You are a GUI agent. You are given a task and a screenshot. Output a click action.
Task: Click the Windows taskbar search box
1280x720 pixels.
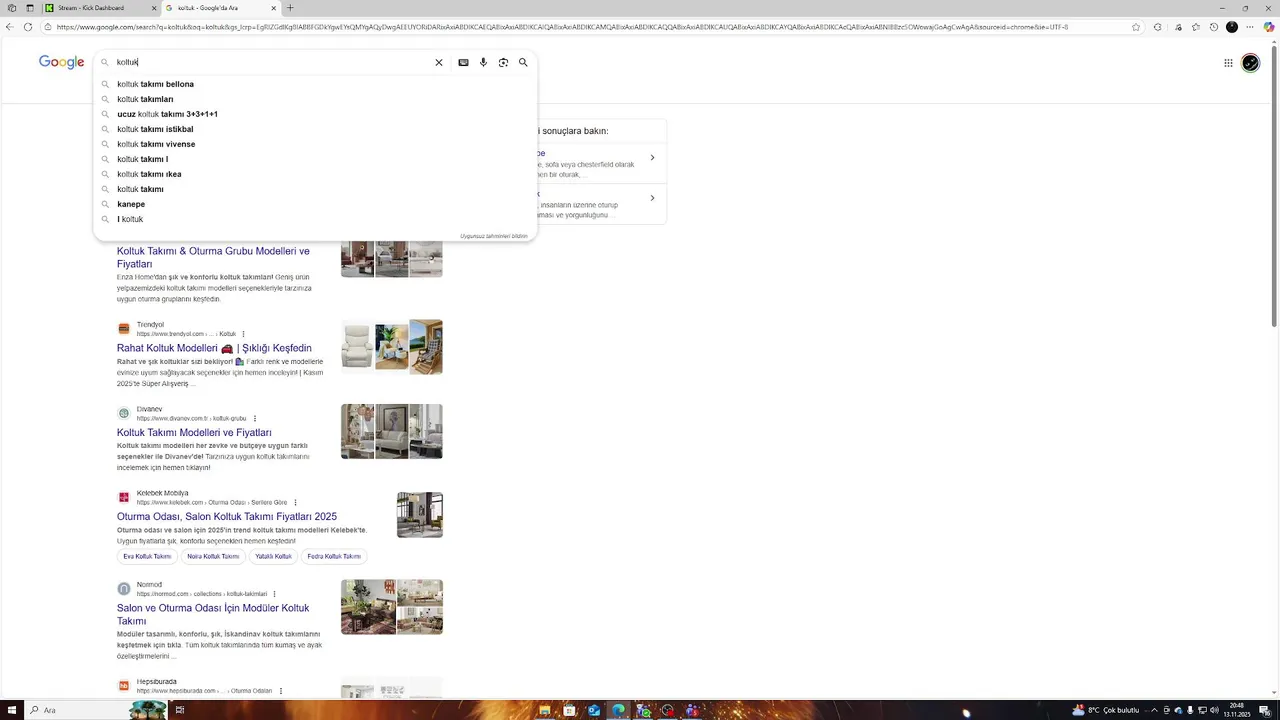point(95,710)
